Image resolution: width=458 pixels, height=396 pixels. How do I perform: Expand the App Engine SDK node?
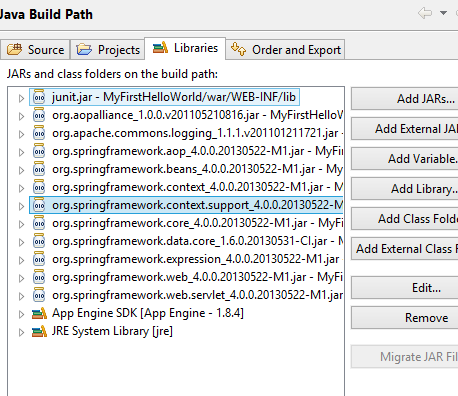point(21,314)
